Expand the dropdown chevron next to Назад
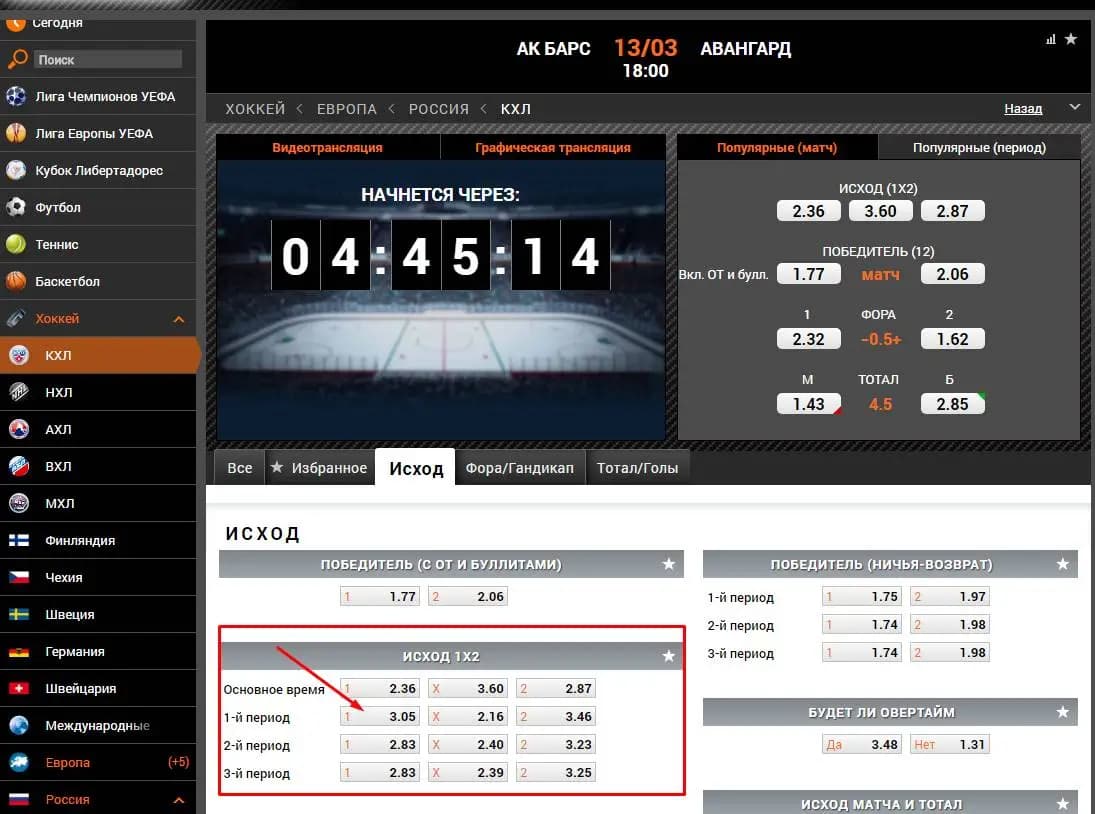Image resolution: width=1095 pixels, height=814 pixels. [x=1075, y=108]
